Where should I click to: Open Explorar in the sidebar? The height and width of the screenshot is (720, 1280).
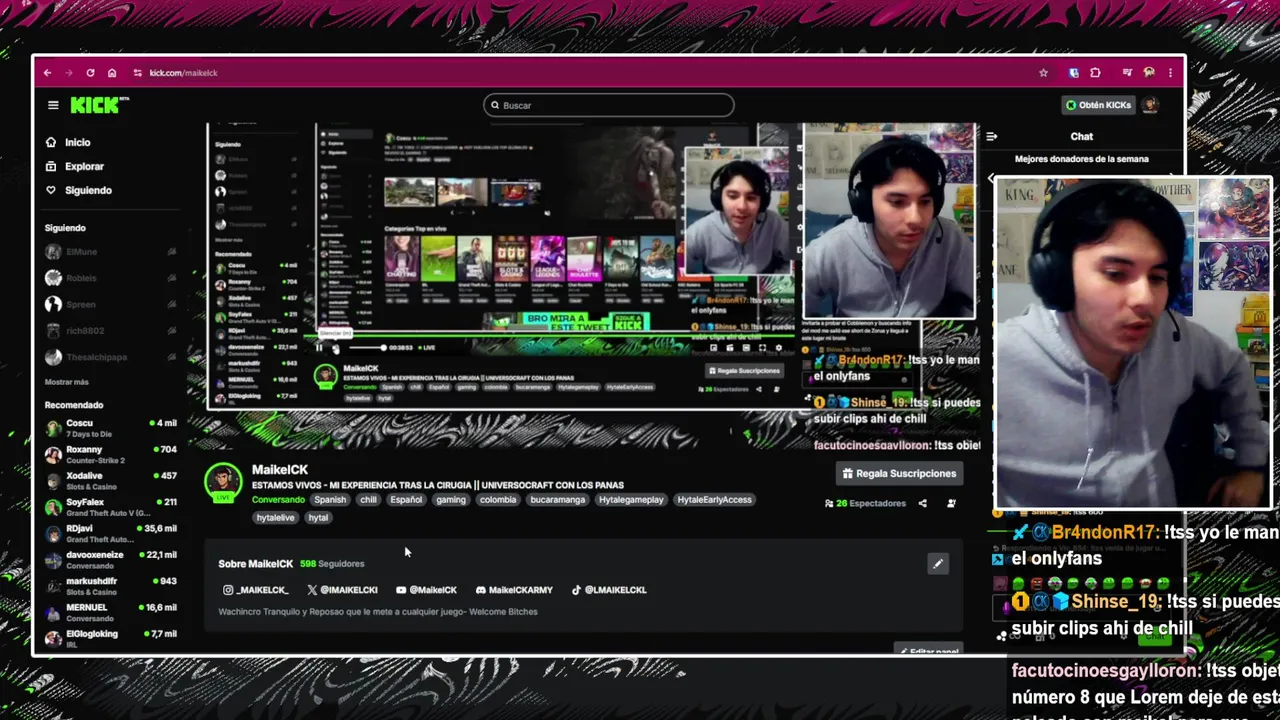tap(84, 167)
